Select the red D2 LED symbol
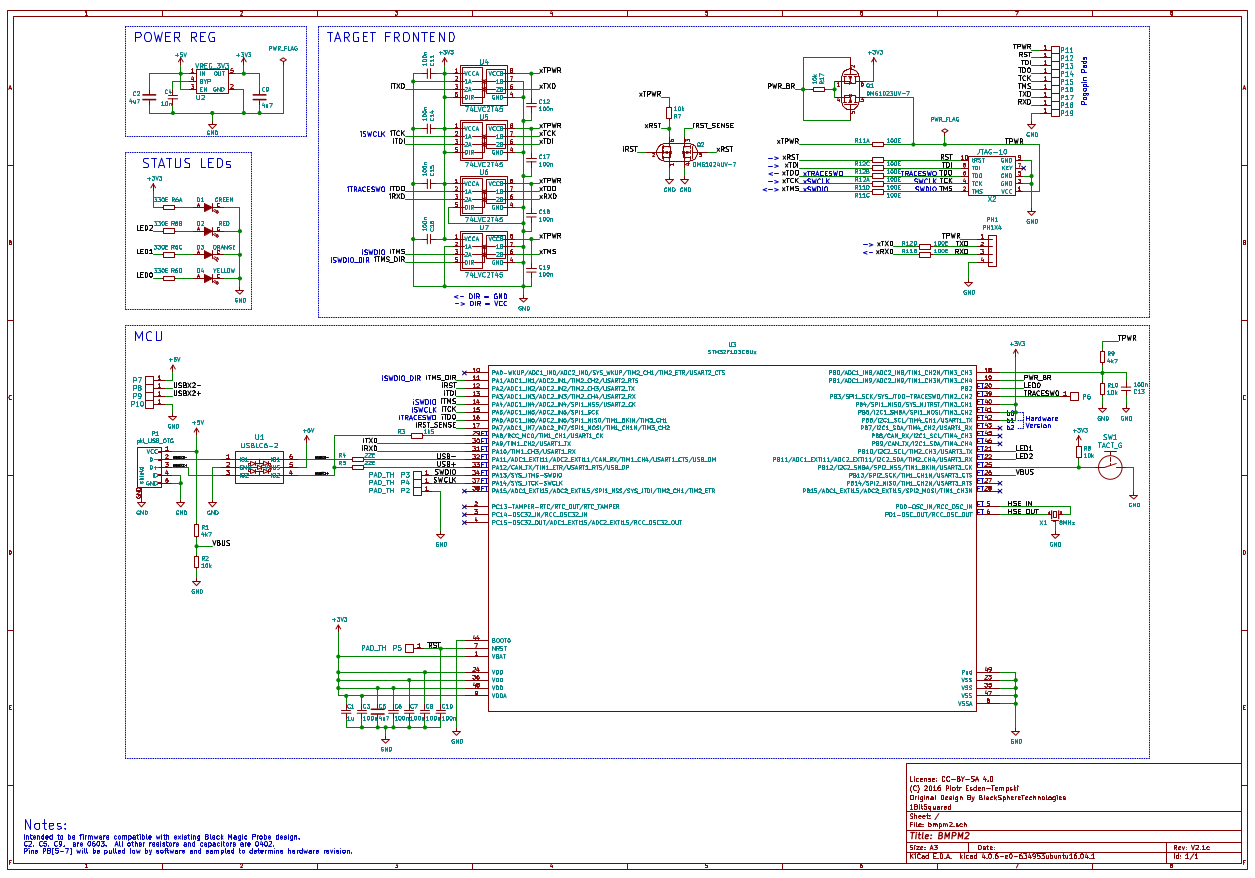 coord(209,231)
